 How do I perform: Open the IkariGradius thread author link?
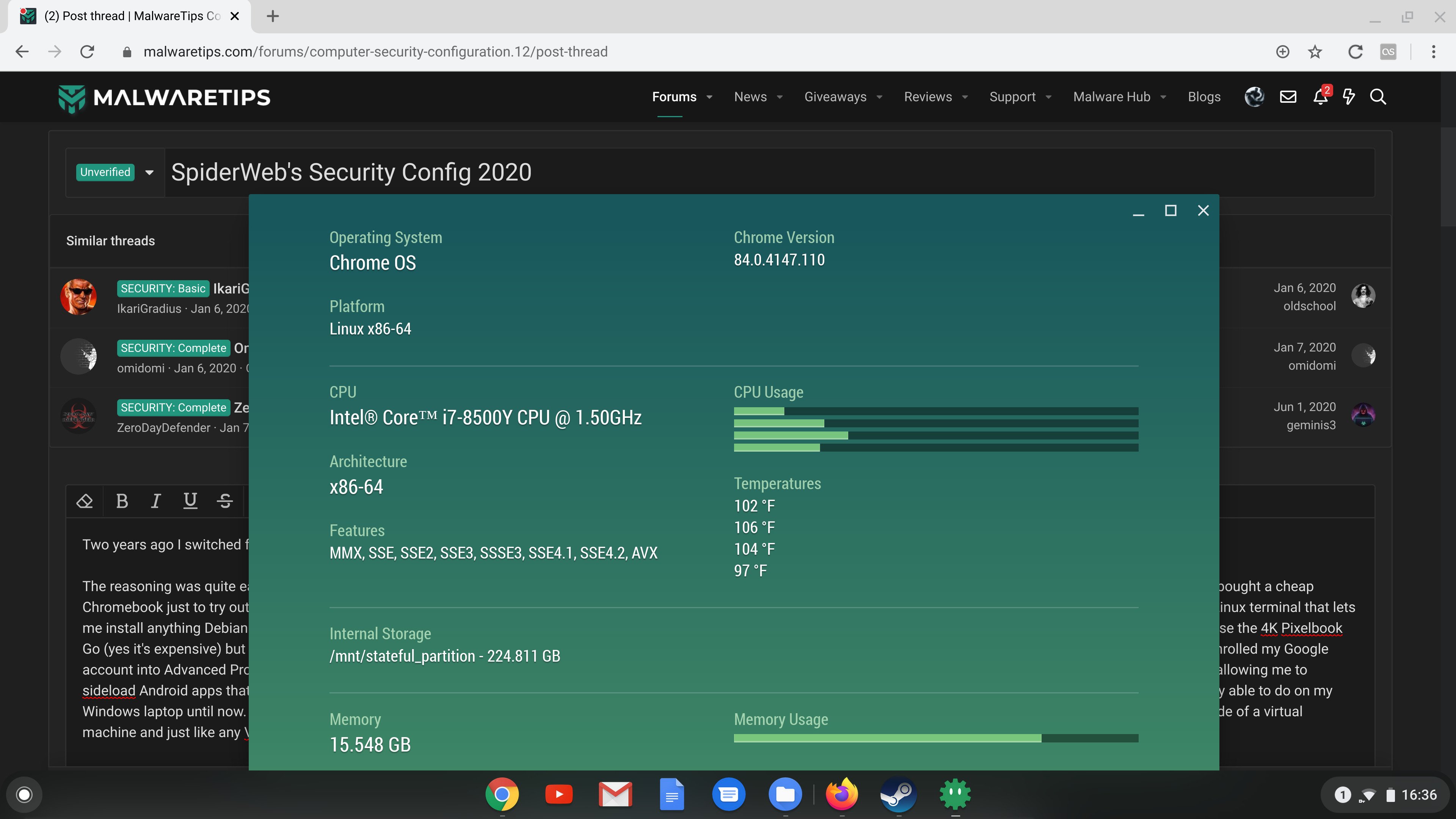149,309
